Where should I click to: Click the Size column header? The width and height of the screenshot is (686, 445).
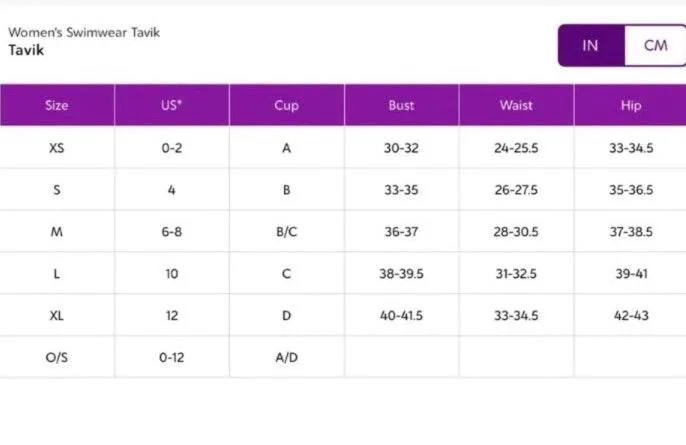57,105
